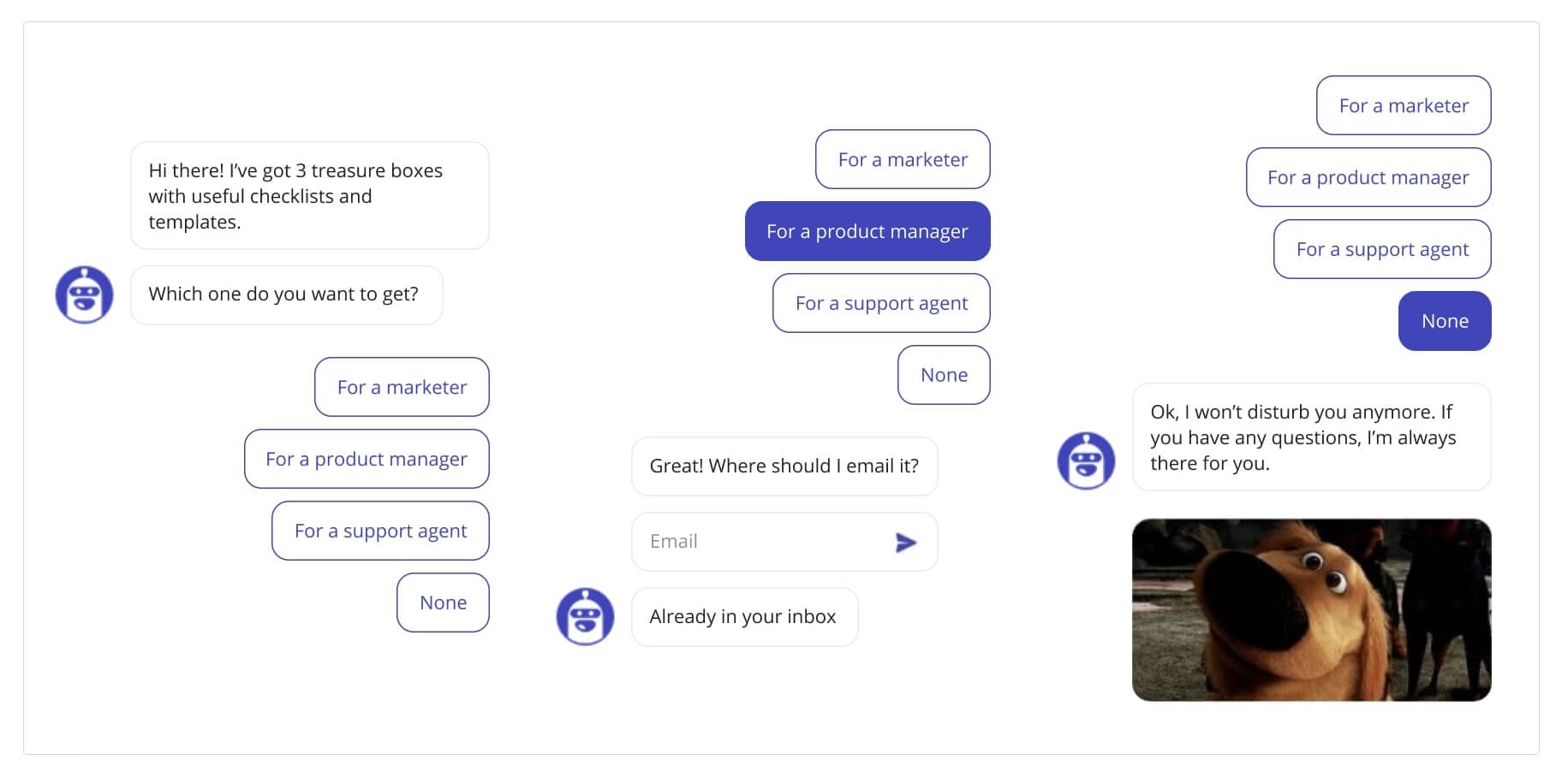Click the bot avatar beside the 'won't disturb you' message
Image resolution: width=1562 pixels, height=784 pixels.
coord(1086,460)
